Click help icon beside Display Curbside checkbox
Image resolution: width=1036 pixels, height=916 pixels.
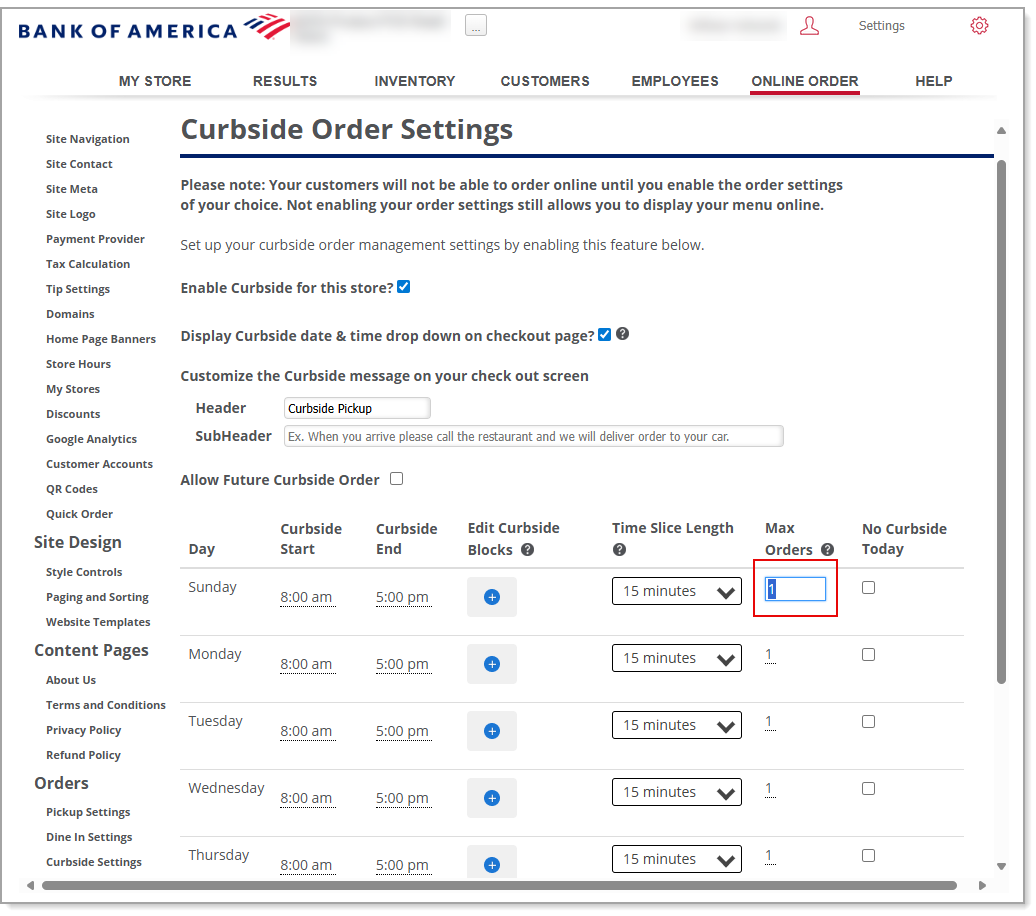(622, 334)
